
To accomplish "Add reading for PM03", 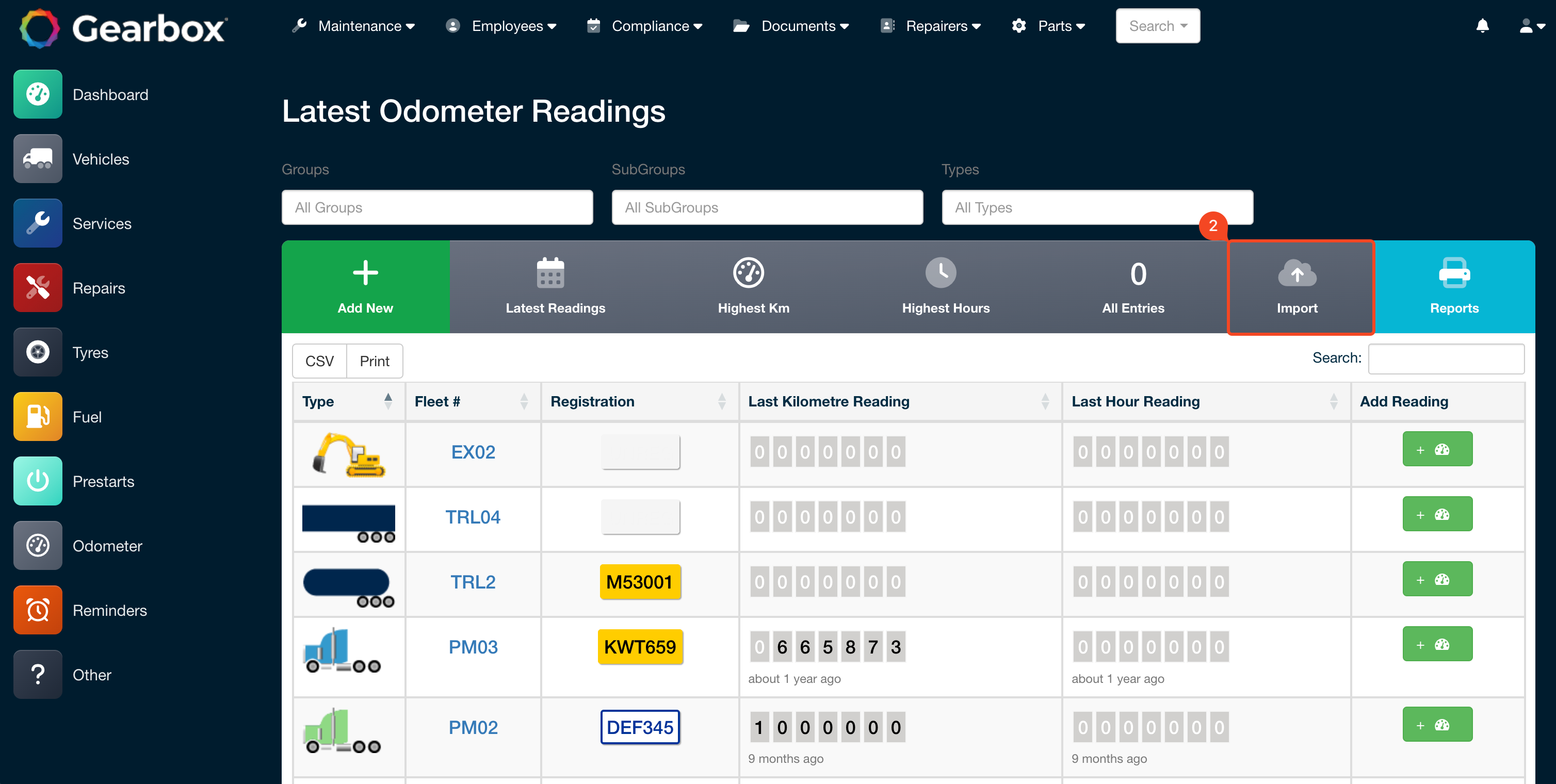I will [x=1437, y=644].
